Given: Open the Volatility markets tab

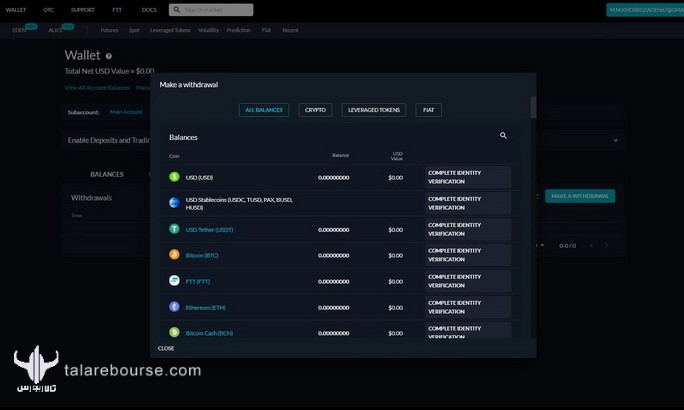Looking at the screenshot, I should pyautogui.click(x=209, y=30).
